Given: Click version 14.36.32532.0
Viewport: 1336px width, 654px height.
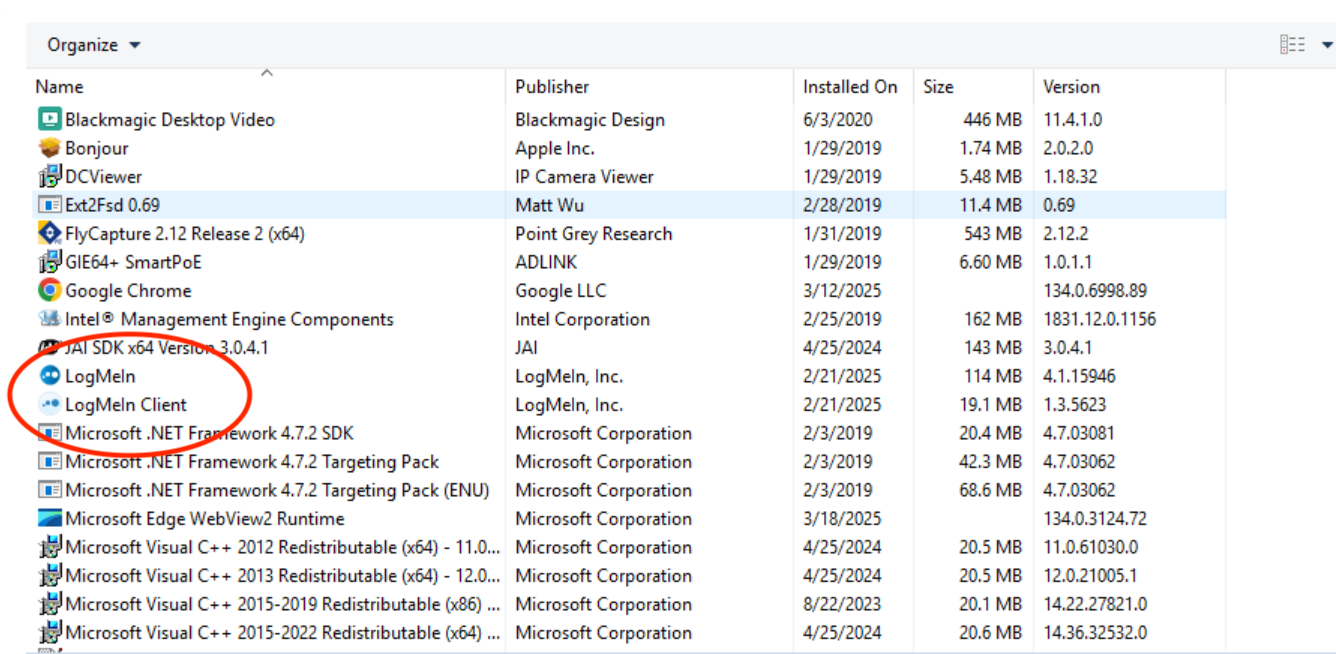Looking at the screenshot, I should tap(1095, 633).
